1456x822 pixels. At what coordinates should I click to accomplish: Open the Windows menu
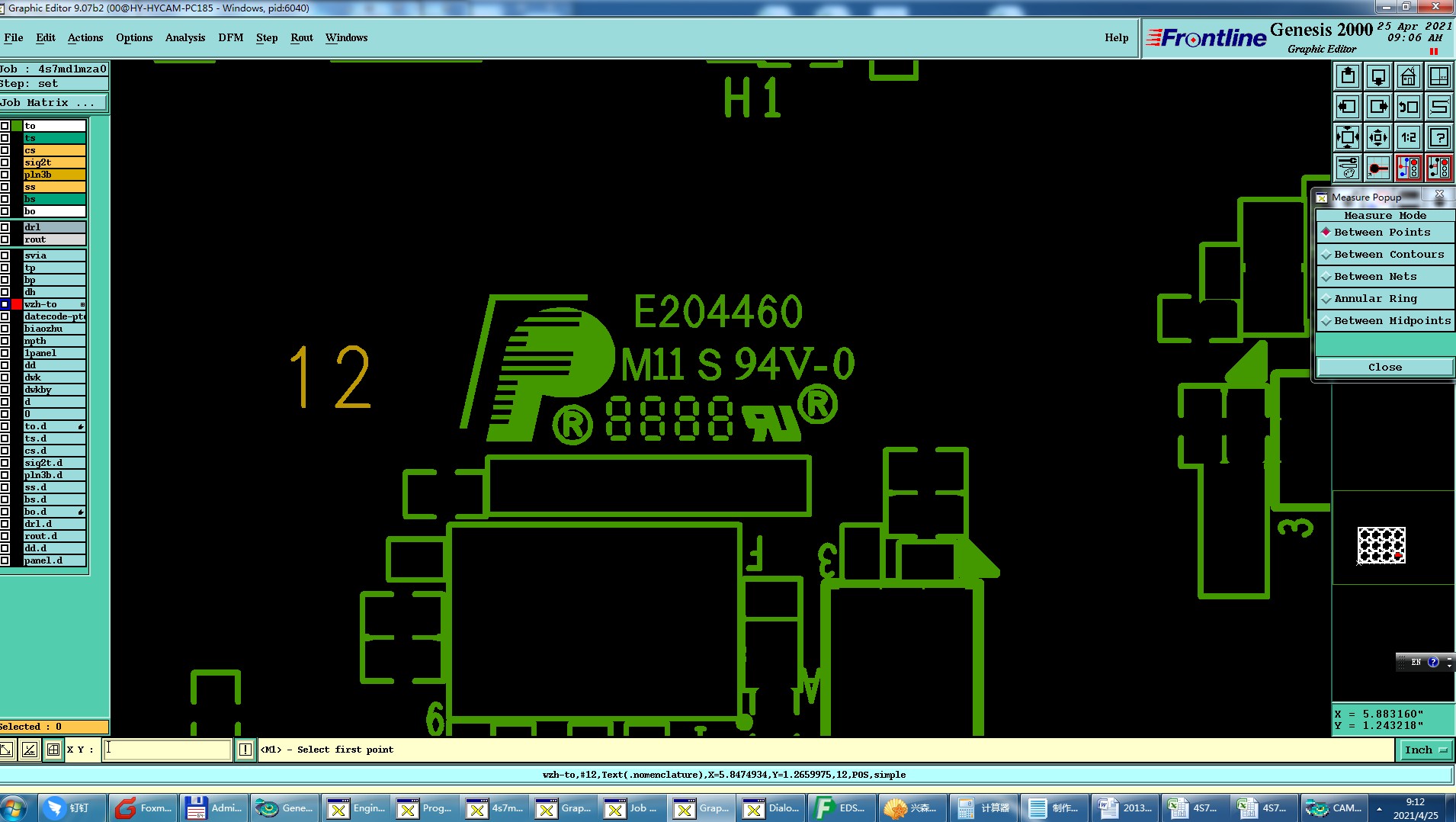(347, 37)
